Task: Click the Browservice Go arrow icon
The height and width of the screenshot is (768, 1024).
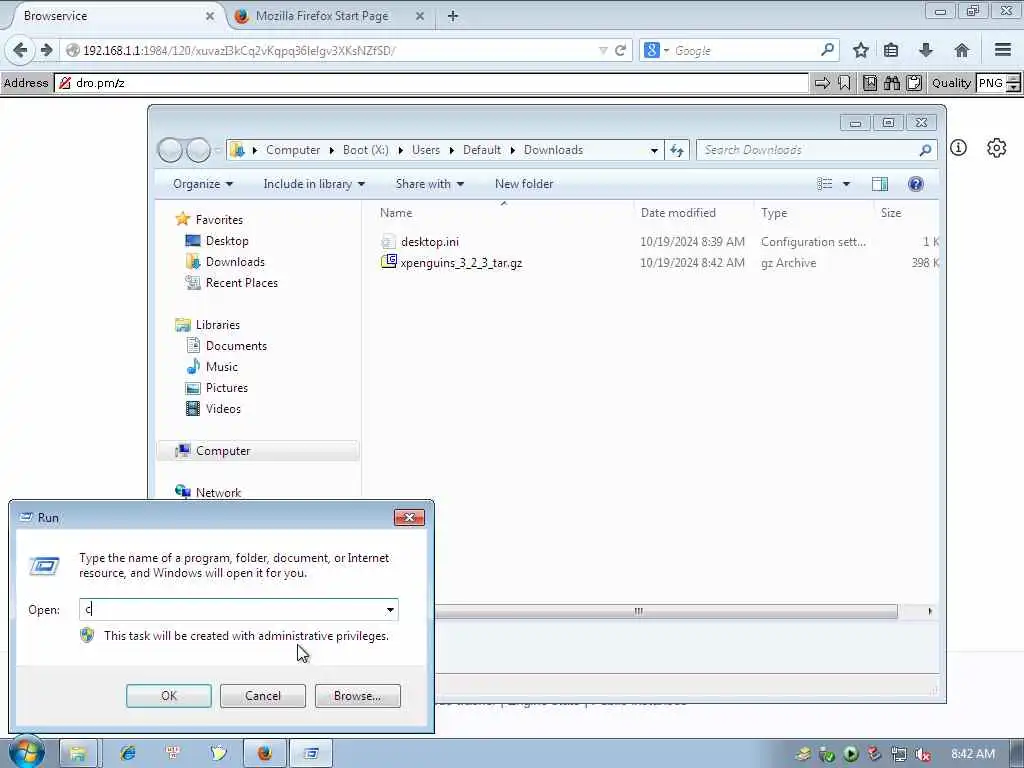Action: coord(822,83)
